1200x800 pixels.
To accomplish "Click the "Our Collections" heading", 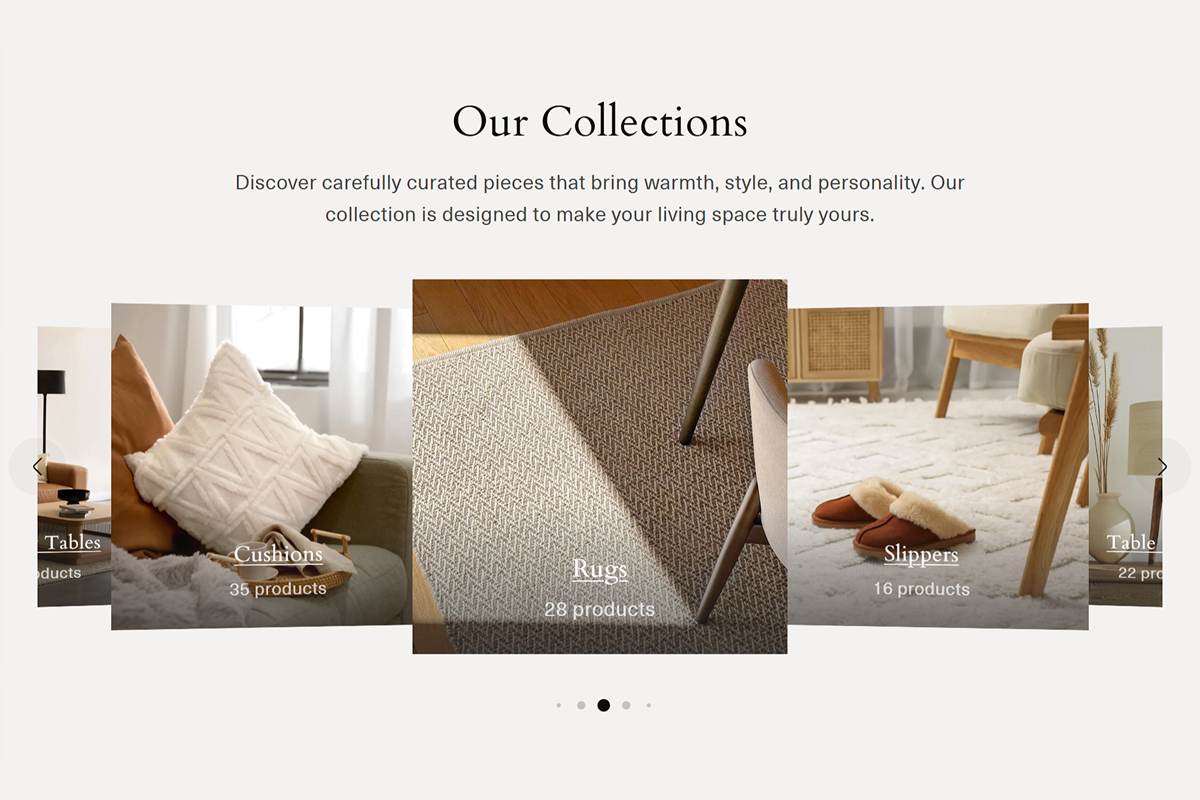I will click(x=600, y=122).
